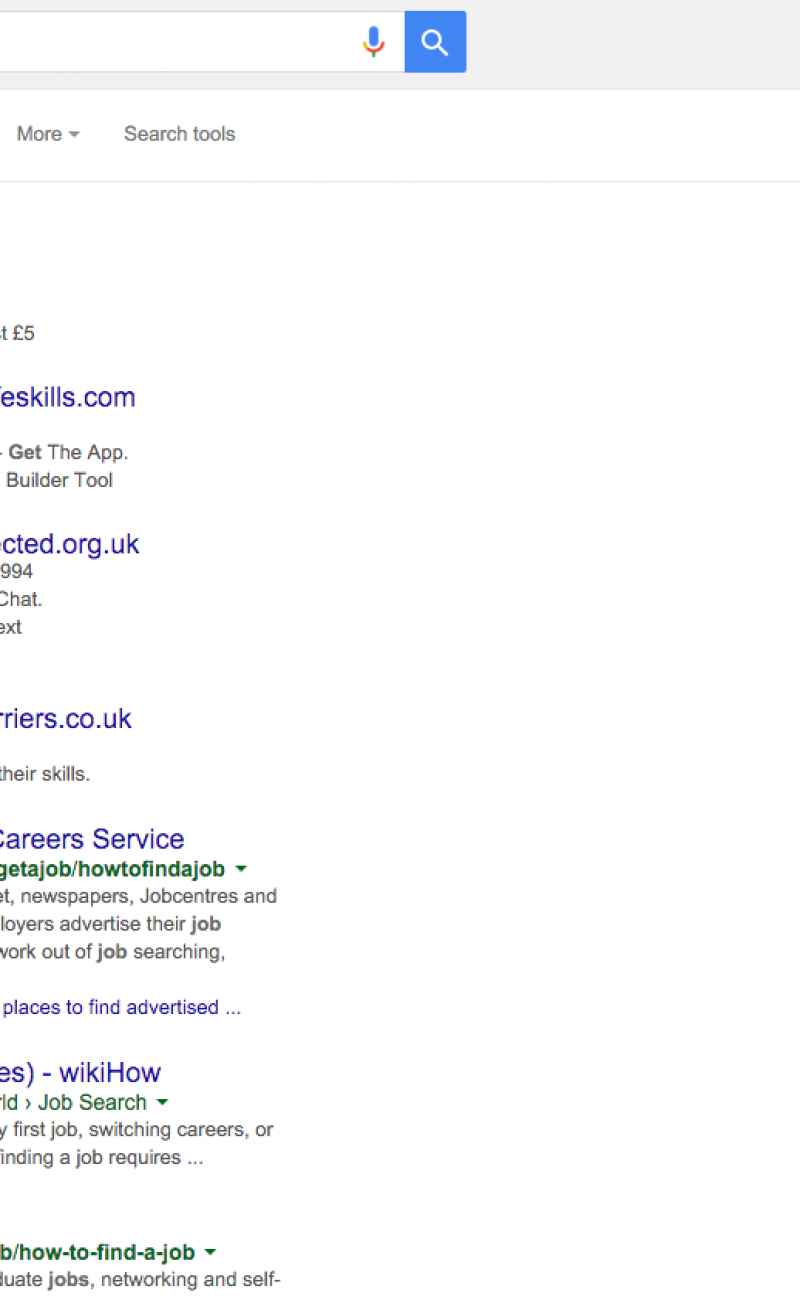Screen dimensions: 800x1300
Task: Click the blue magnifier search button
Action: coord(435,42)
